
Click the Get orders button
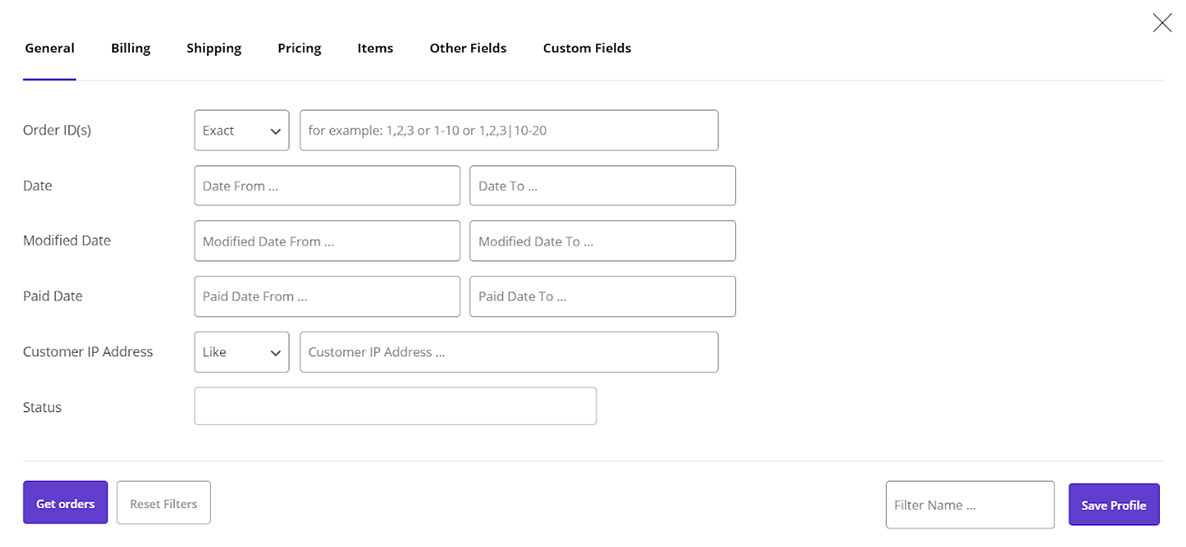[65, 503]
